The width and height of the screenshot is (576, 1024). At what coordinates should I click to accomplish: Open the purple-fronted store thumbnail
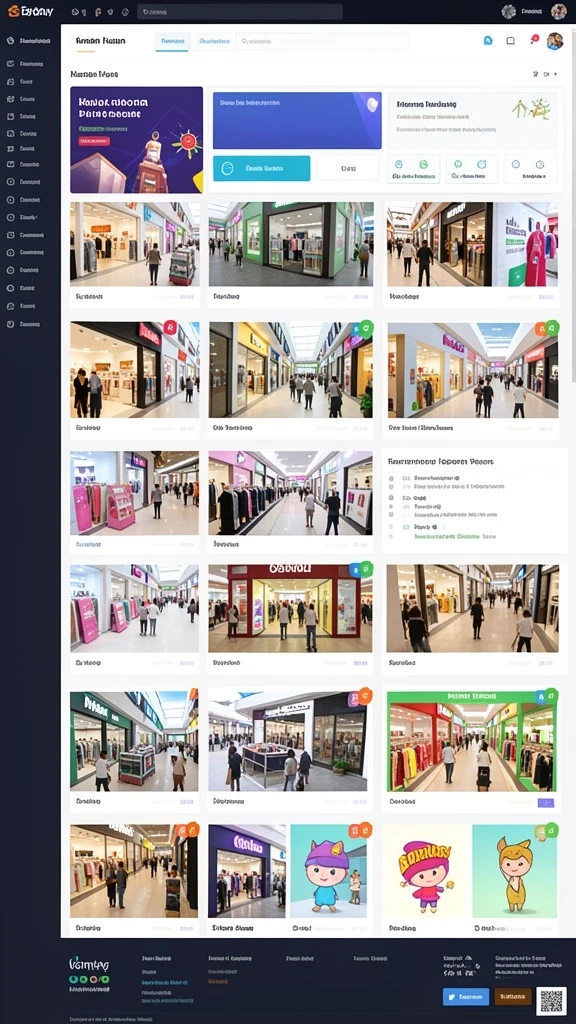click(x=247, y=871)
